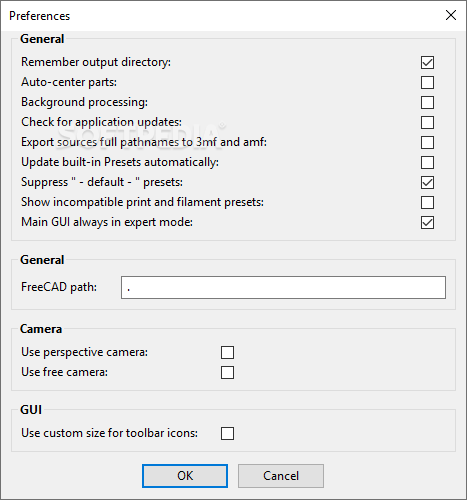The height and width of the screenshot is (500, 467).
Task: Uncheck Suppress default presets checkbox
Action: tap(427, 182)
